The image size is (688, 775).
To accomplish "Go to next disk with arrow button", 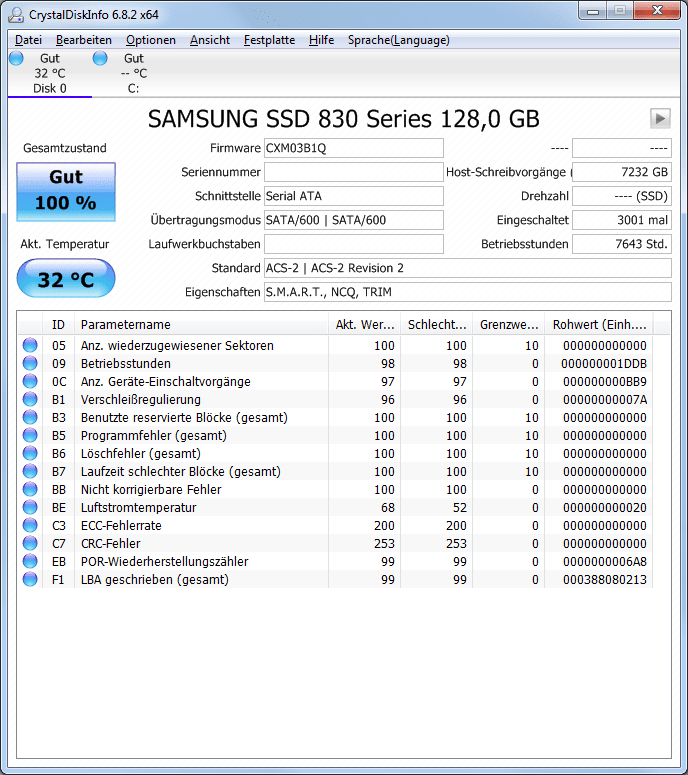I will click(x=660, y=119).
